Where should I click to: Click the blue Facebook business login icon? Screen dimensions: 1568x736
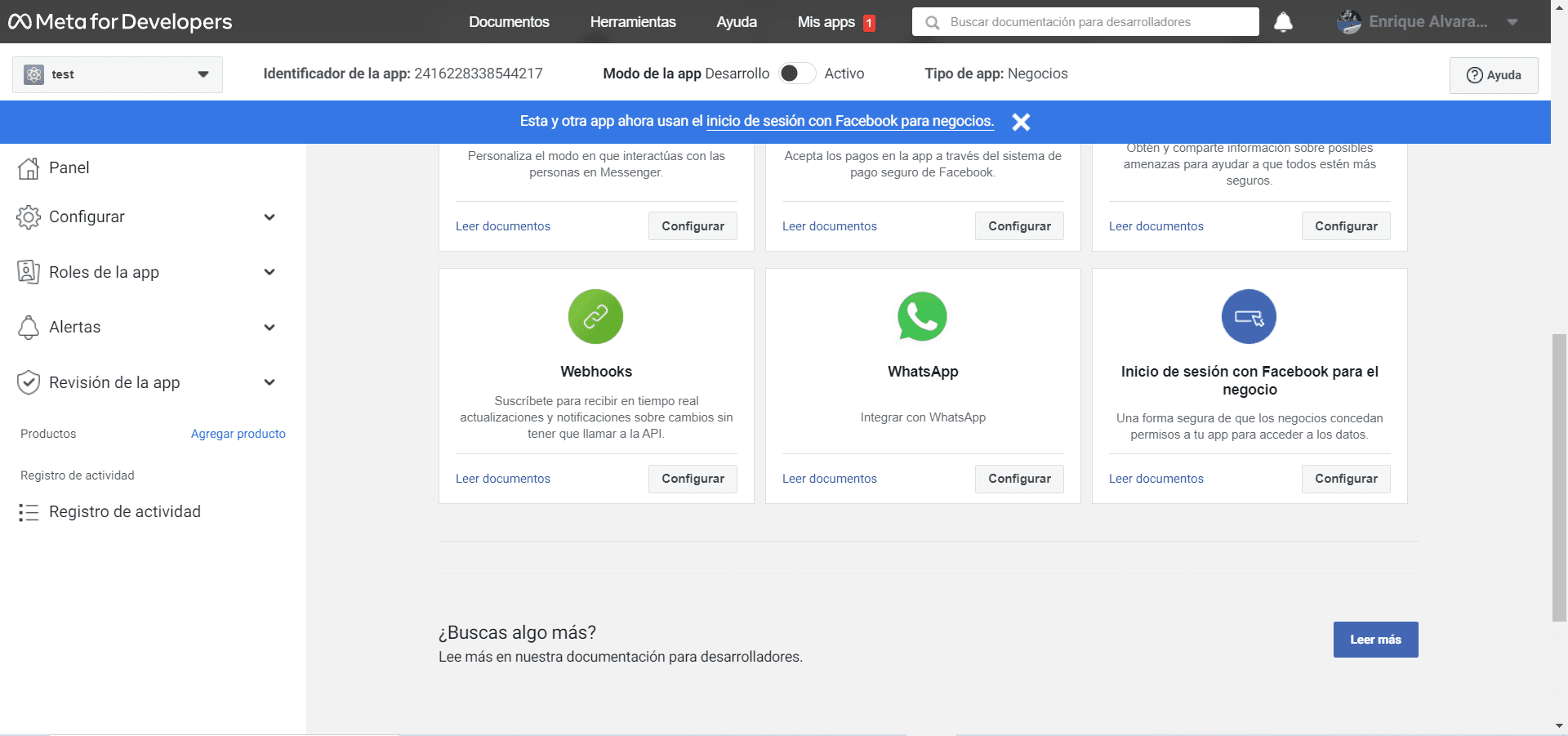point(1249,316)
